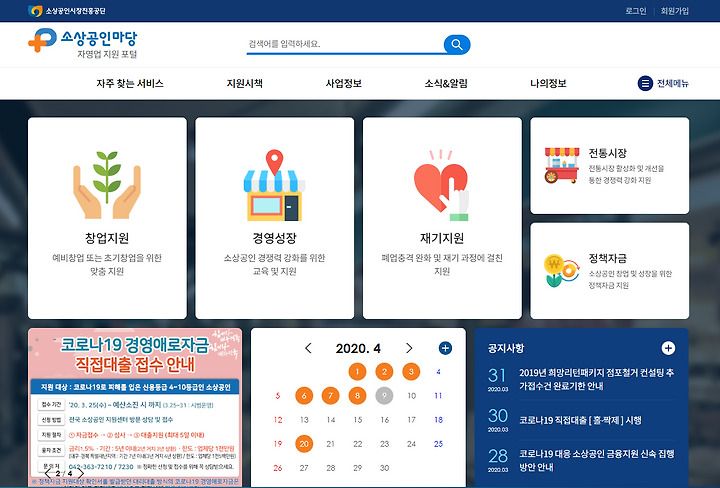Select highlighted date 1 in calendar

[357, 371]
